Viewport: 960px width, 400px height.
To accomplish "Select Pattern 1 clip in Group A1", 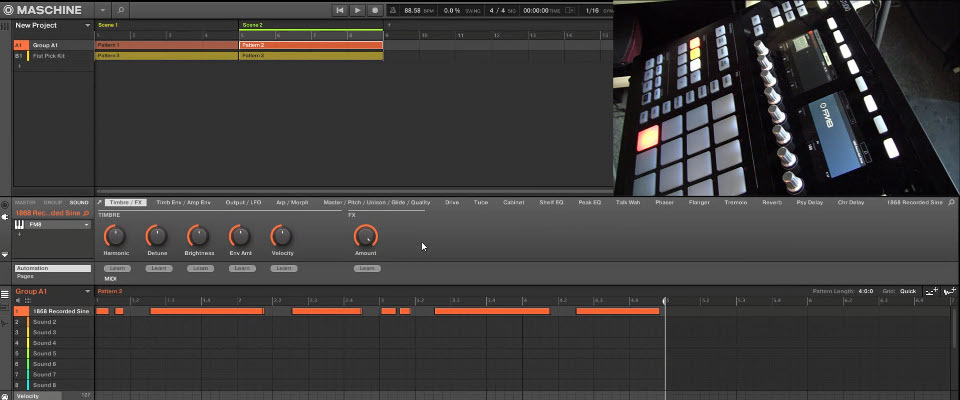I will (x=167, y=45).
